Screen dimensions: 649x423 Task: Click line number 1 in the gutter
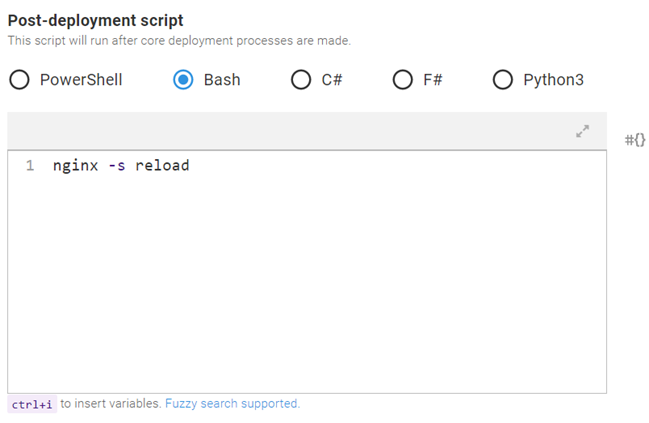[x=30, y=165]
